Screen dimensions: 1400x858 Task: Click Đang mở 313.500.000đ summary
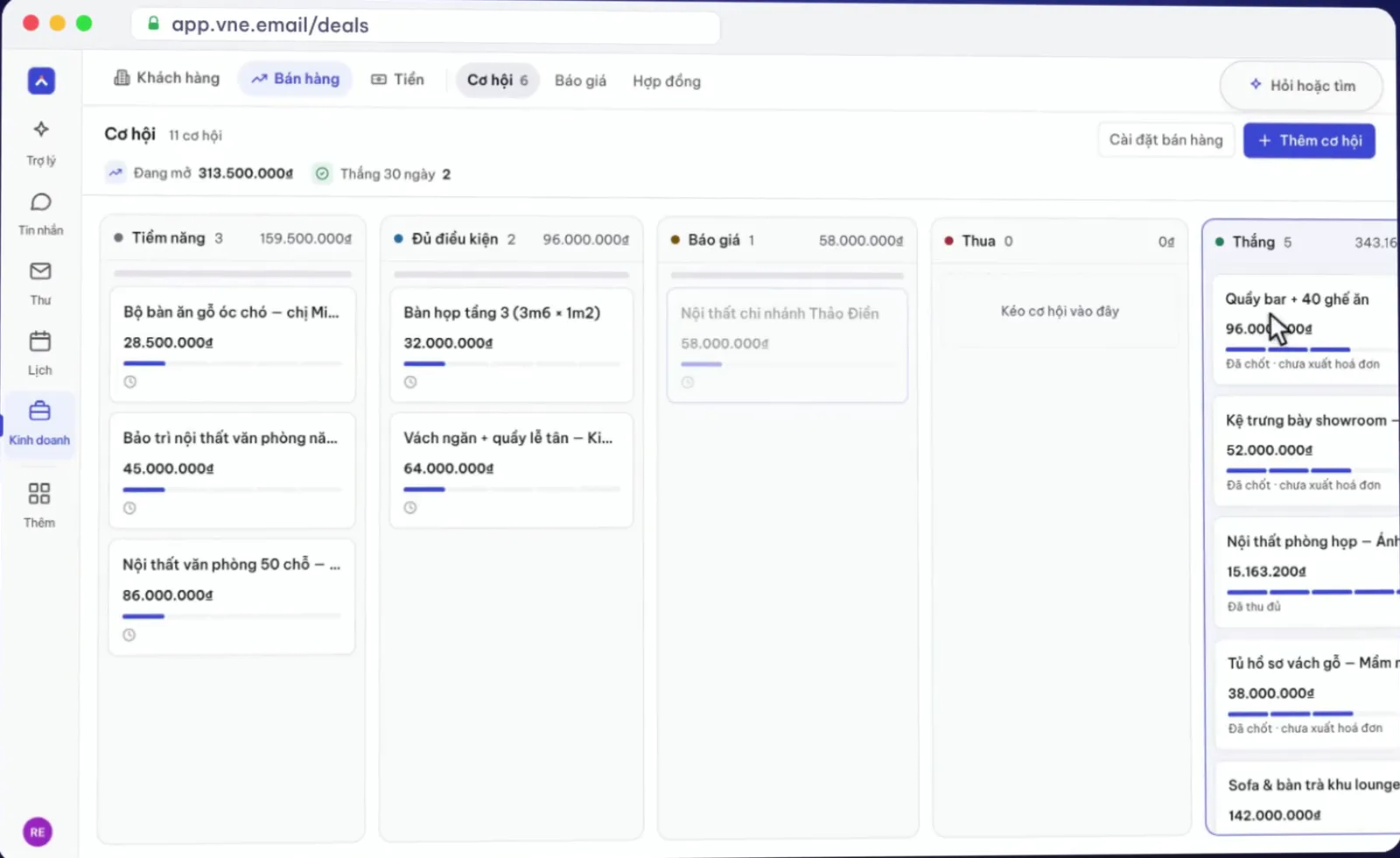tap(201, 173)
